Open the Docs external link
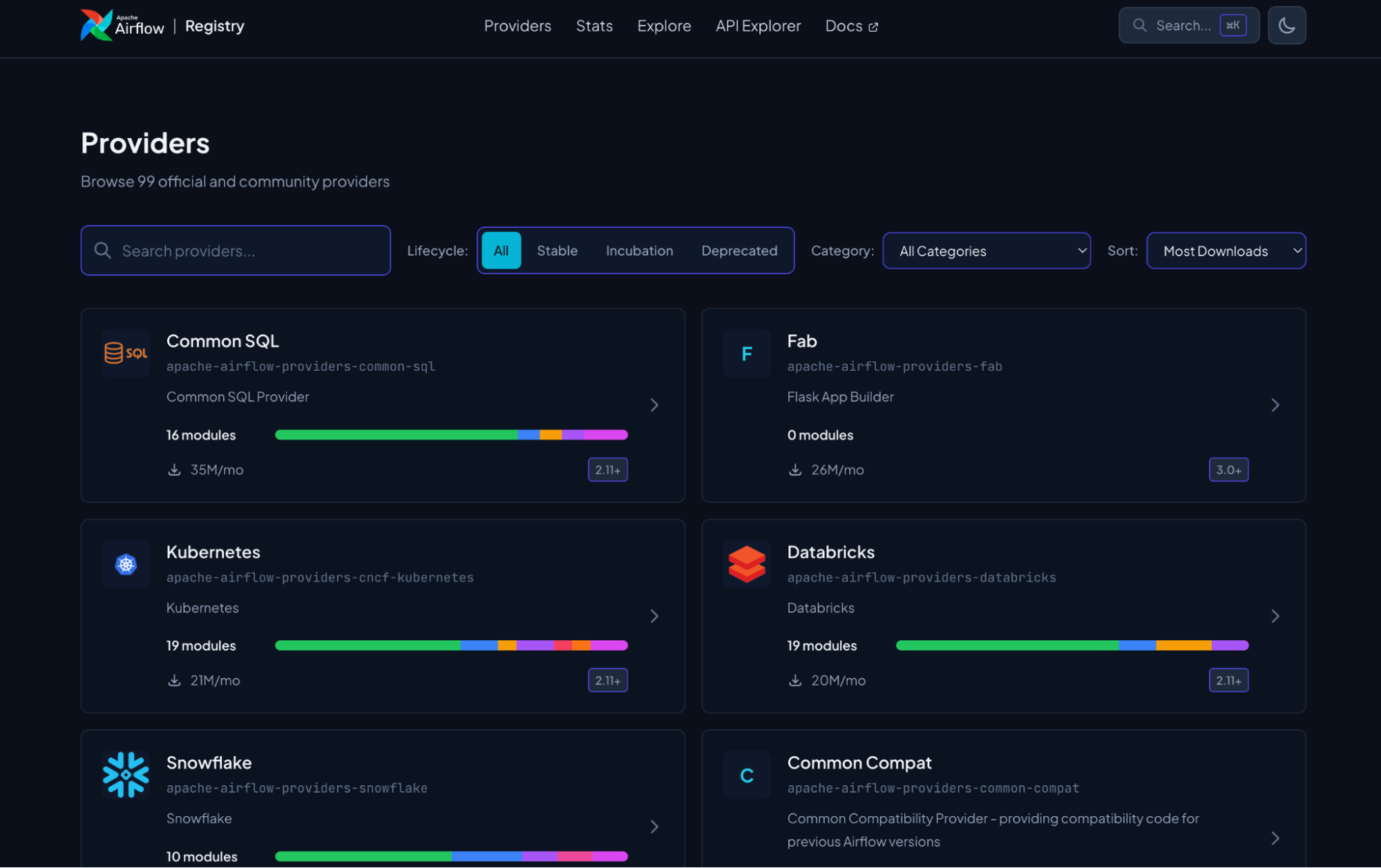Image resolution: width=1381 pixels, height=868 pixels. coord(851,26)
